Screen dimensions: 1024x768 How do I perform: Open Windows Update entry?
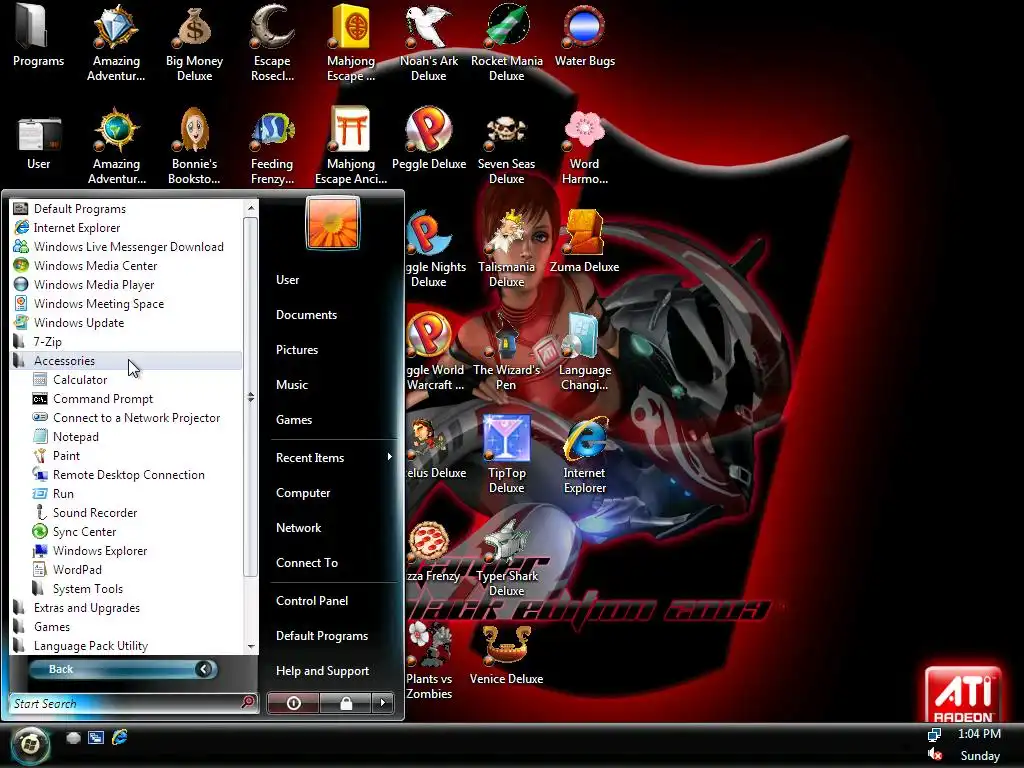click(126, 323)
